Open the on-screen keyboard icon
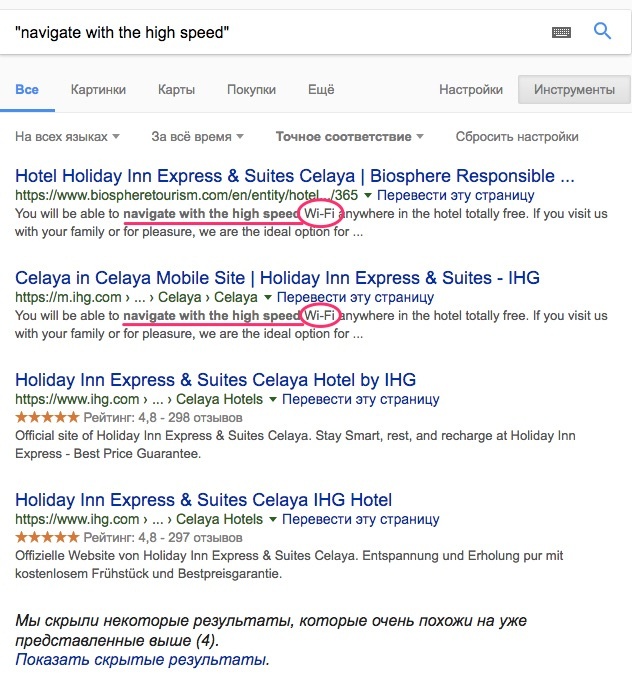This screenshot has width=632, height=675. pos(561,32)
